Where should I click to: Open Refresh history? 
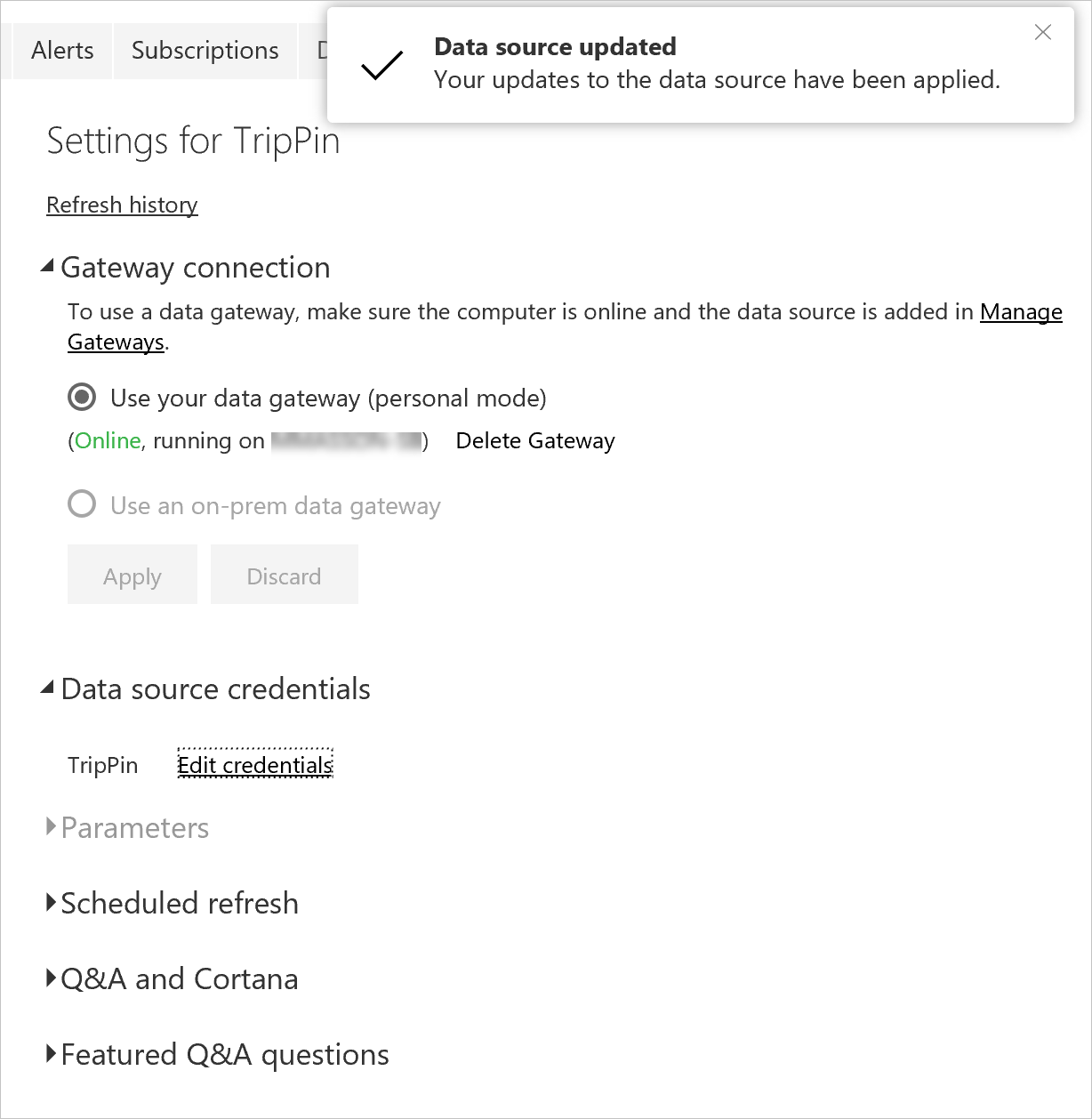122,205
